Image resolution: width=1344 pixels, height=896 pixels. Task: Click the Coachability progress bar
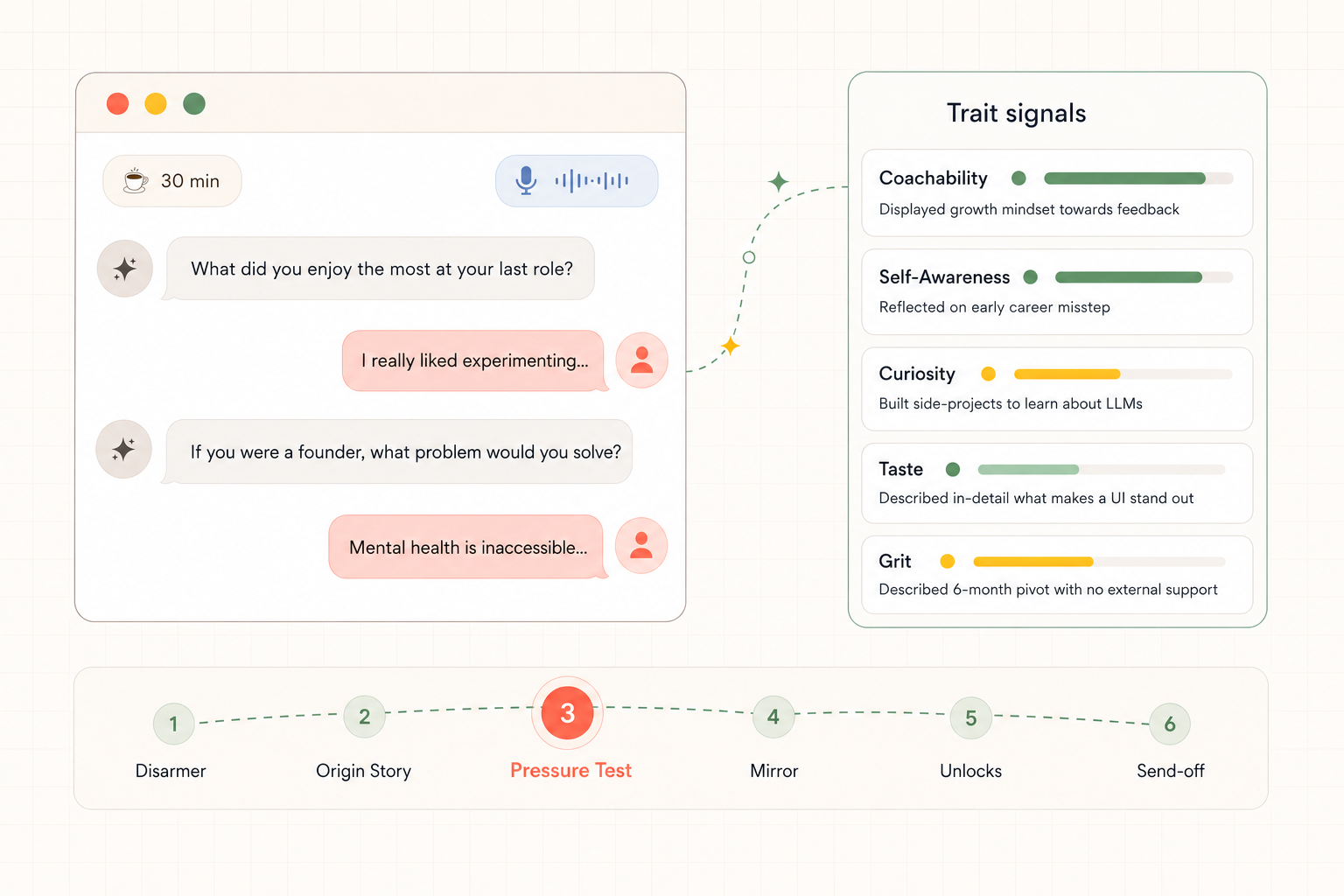(1138, 178)
